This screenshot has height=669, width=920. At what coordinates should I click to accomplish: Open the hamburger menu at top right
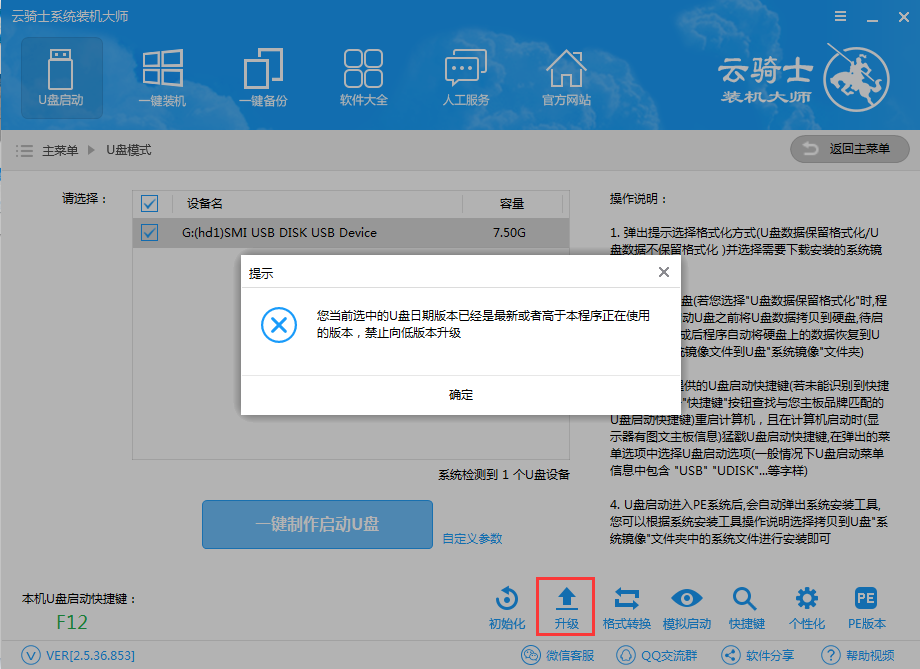[x=838, y=15]
